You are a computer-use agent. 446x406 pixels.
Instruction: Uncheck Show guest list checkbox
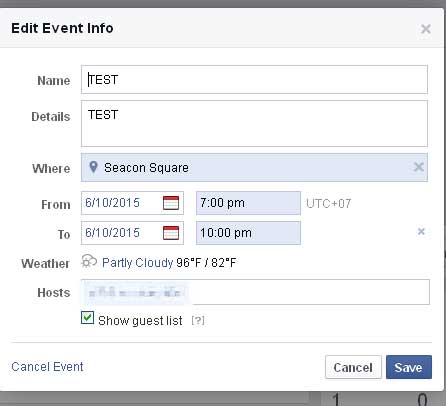[x=87, y=318]
